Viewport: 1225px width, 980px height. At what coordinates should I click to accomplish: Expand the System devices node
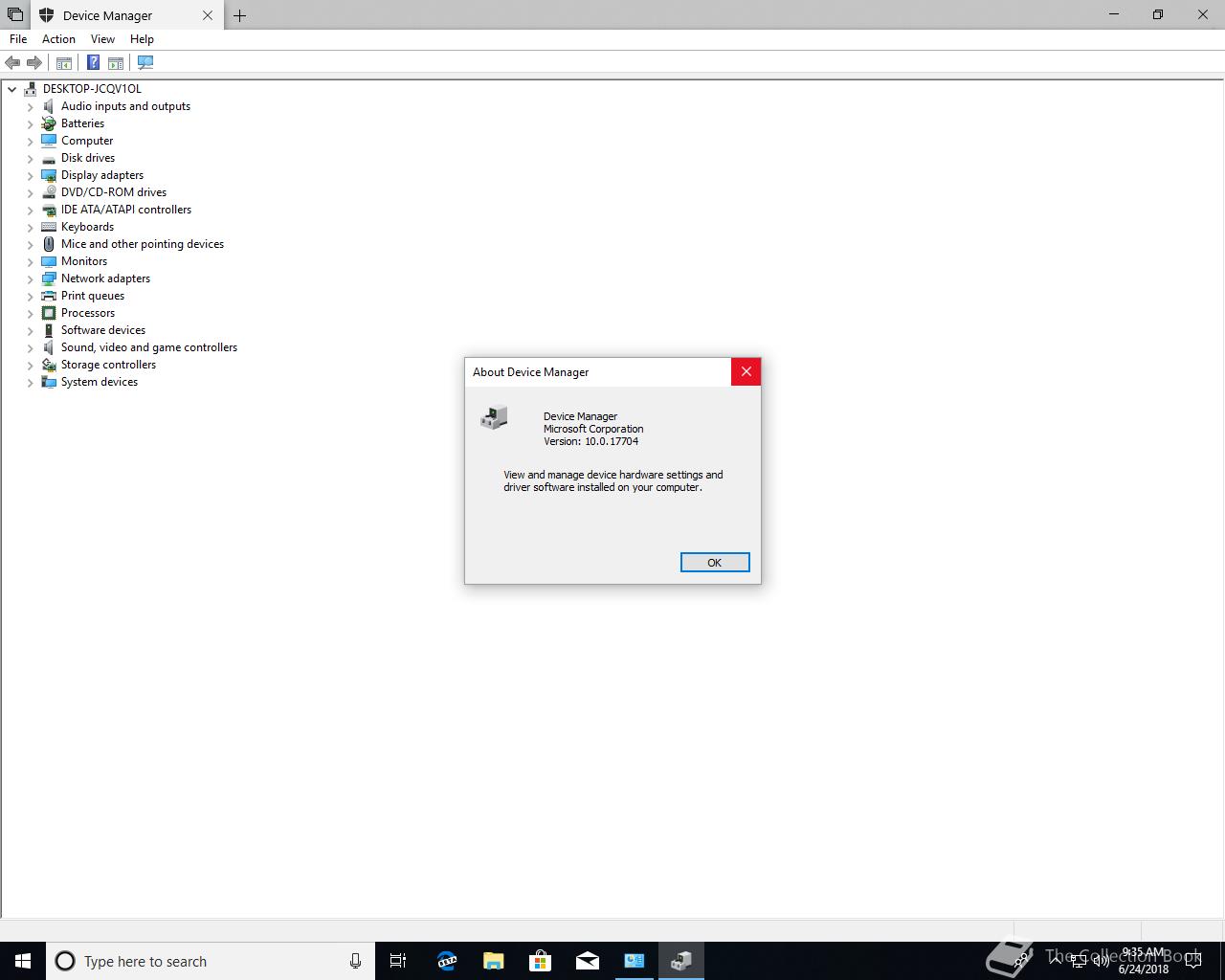click(x=30, y=382)
